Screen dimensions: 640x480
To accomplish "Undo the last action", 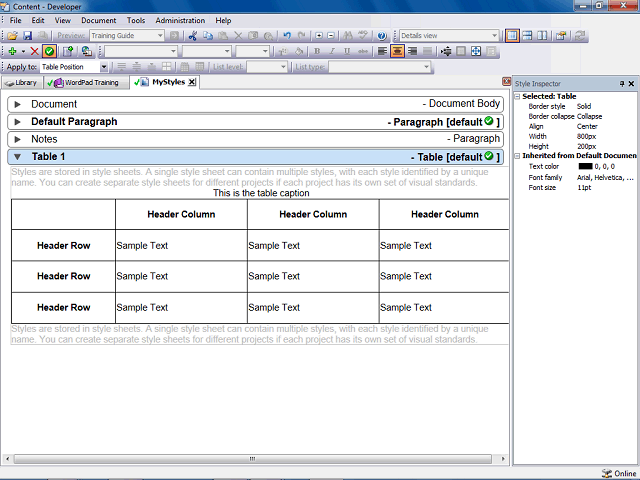I will coord(287,36).
